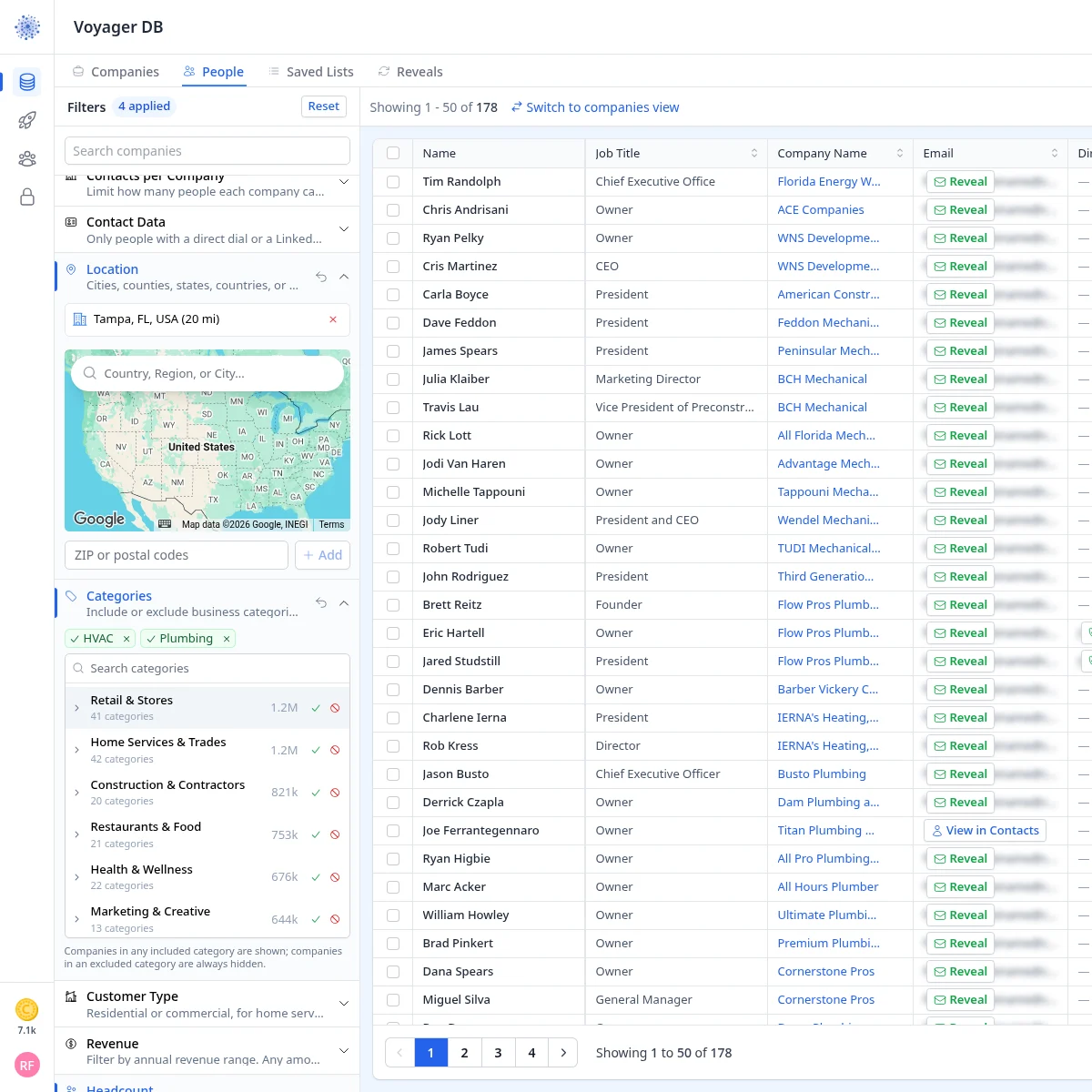1092x1092 pixels.
Task: Switch to companies view
Action: pos(595,107)
